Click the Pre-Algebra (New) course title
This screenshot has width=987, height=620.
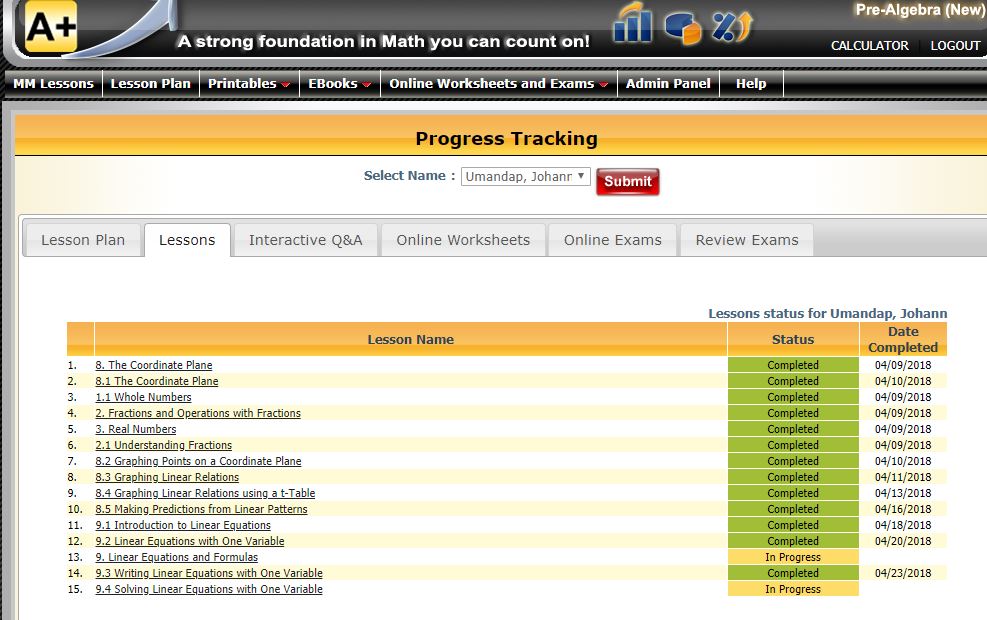tap(920, 10)
